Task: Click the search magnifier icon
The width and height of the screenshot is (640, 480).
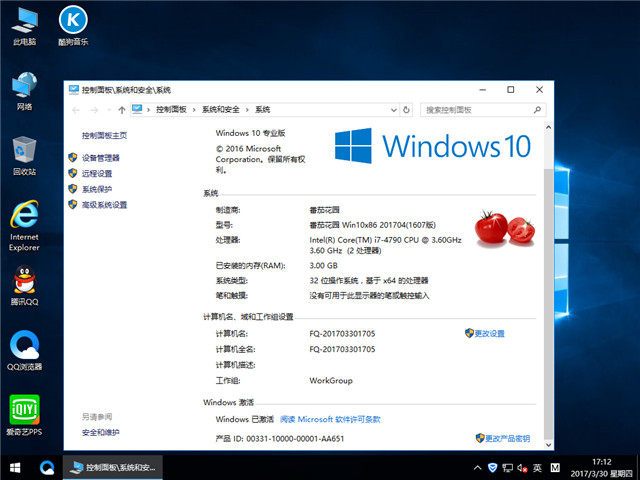Action: pyautogui.click(x=537, y=110)
